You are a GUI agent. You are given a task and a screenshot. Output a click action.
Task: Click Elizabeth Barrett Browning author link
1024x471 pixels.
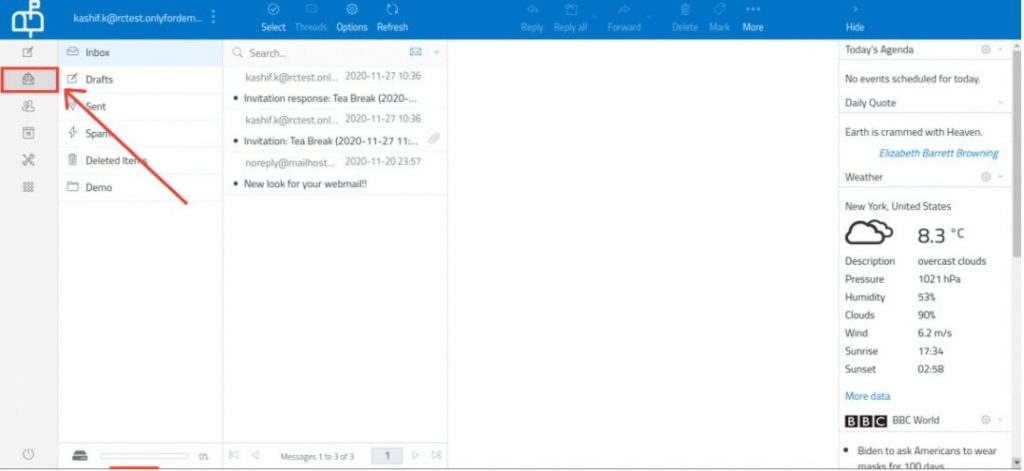click(x=938, y=153)
